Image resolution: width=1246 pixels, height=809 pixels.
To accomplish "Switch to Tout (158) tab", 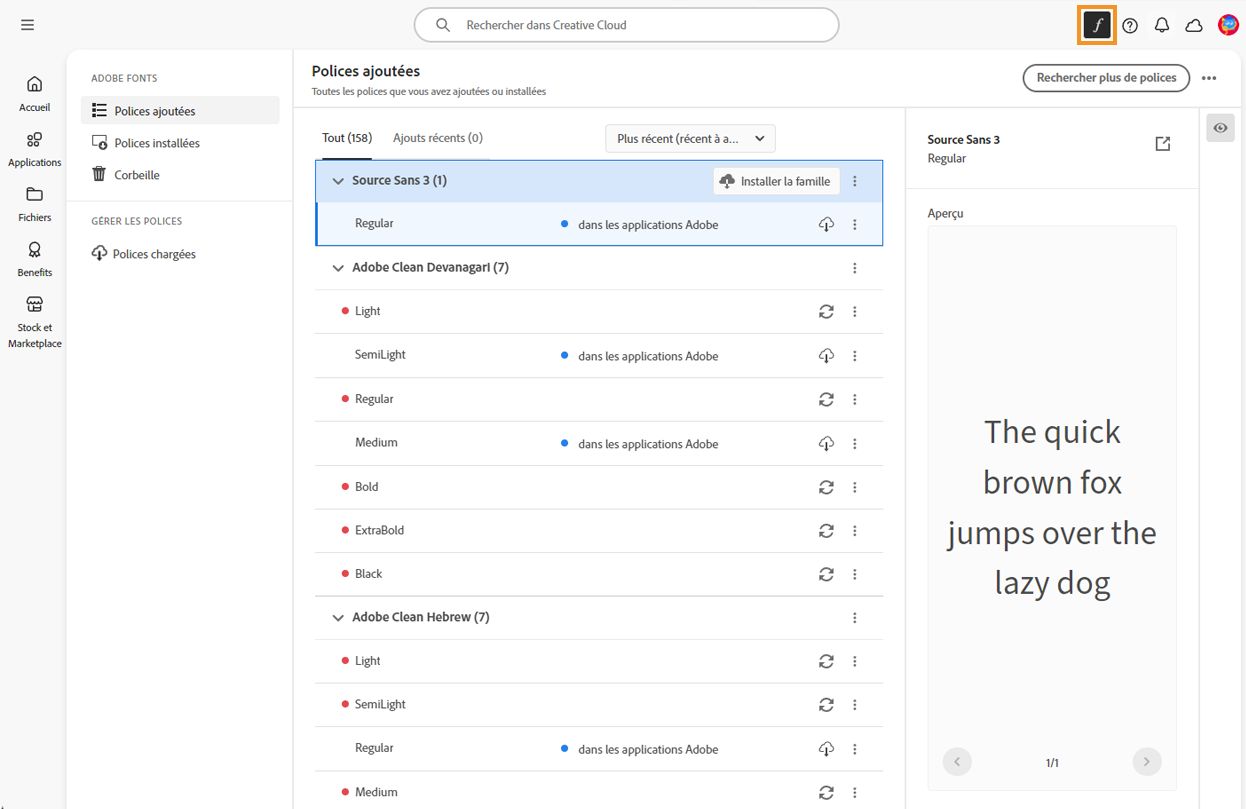I will click(x=347, y=138).
